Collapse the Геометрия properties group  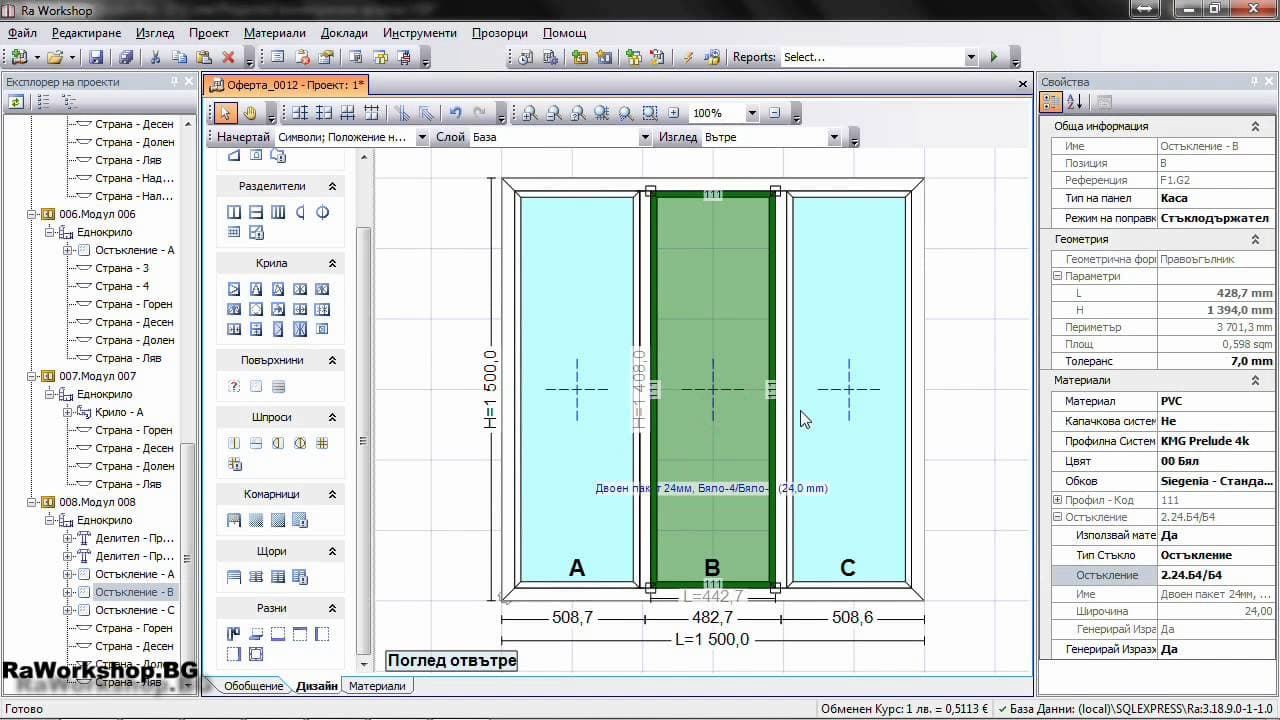tap(1255, 240)
